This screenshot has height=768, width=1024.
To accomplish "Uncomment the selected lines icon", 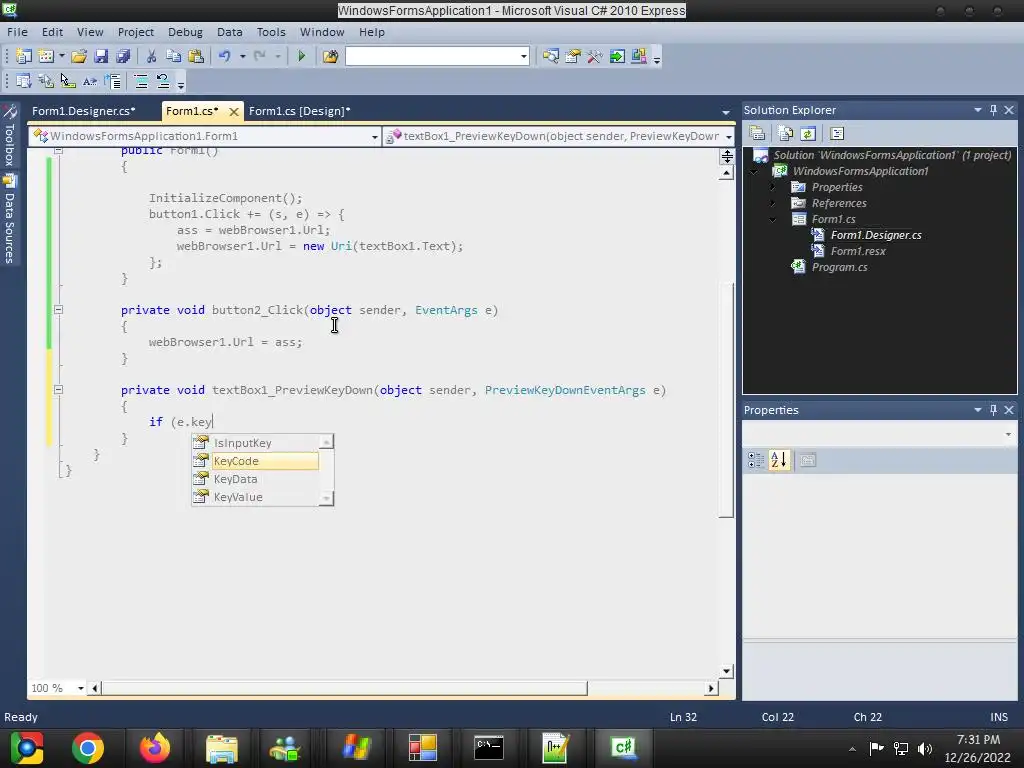I will pos(163,82).
